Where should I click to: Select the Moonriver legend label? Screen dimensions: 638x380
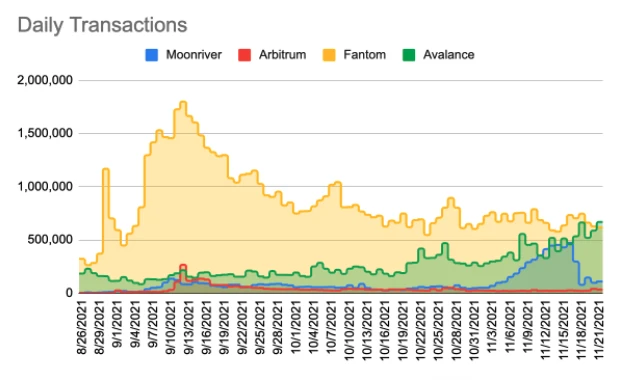coord(194,55)
